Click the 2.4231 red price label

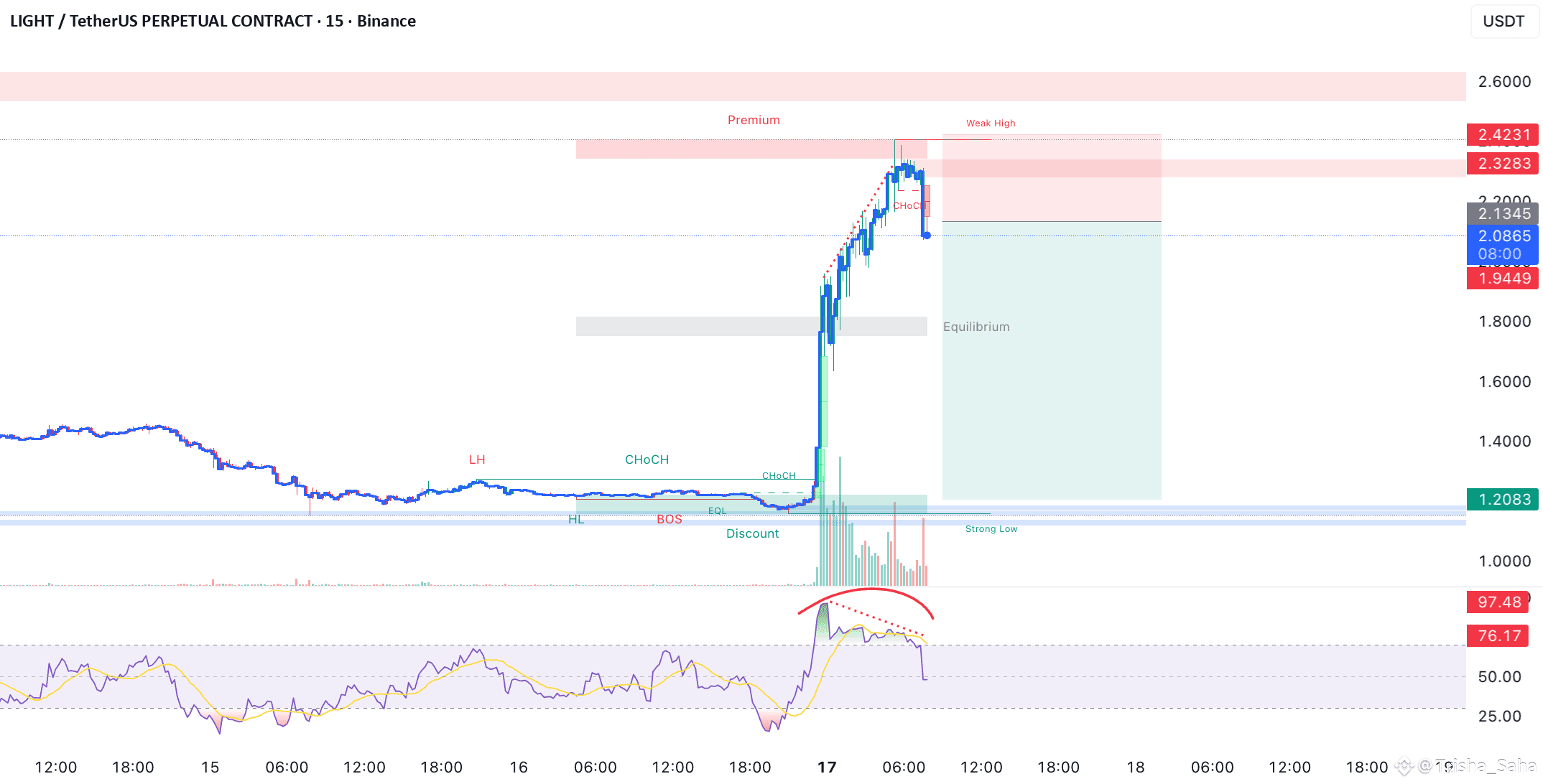point(1503,135)
